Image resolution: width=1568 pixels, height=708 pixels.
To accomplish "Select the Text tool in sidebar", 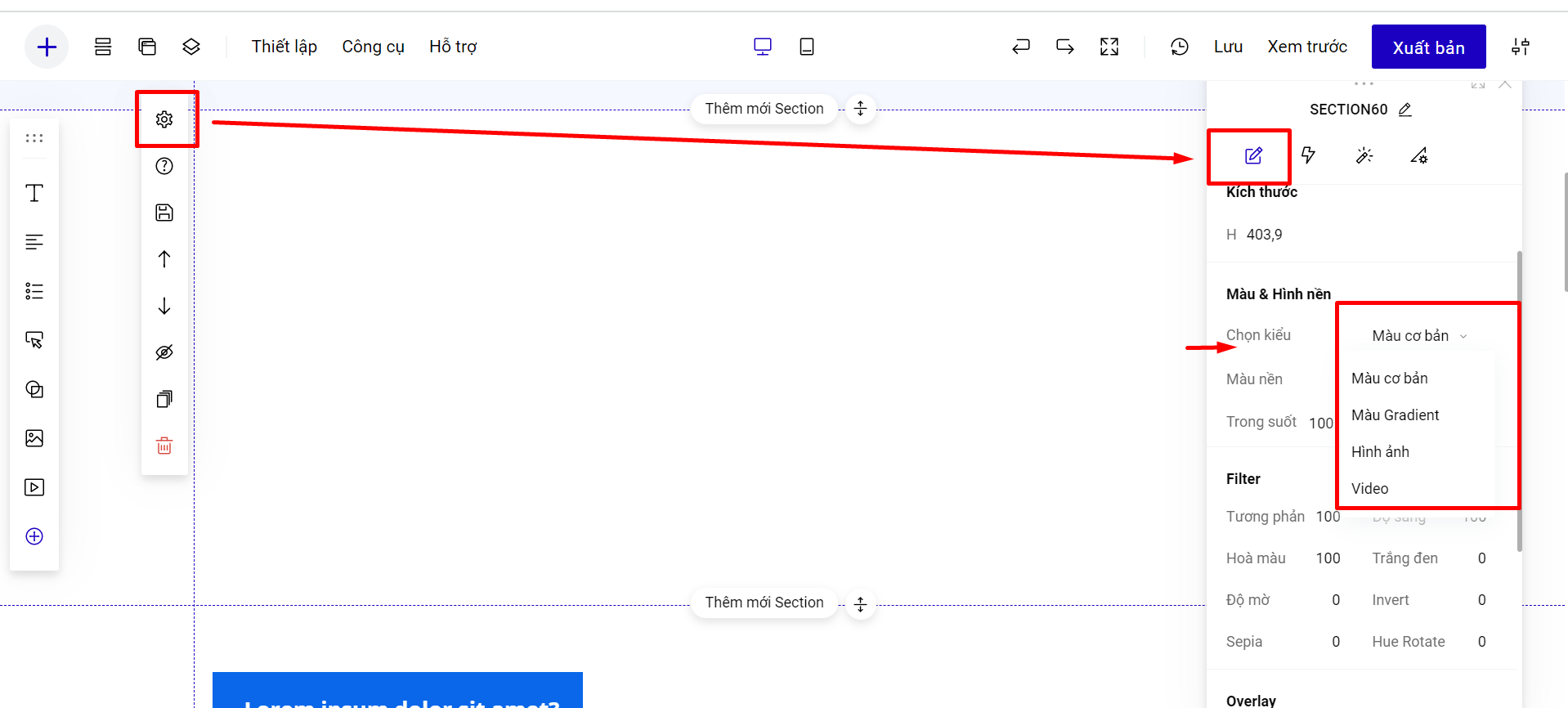I will [34, 193].
